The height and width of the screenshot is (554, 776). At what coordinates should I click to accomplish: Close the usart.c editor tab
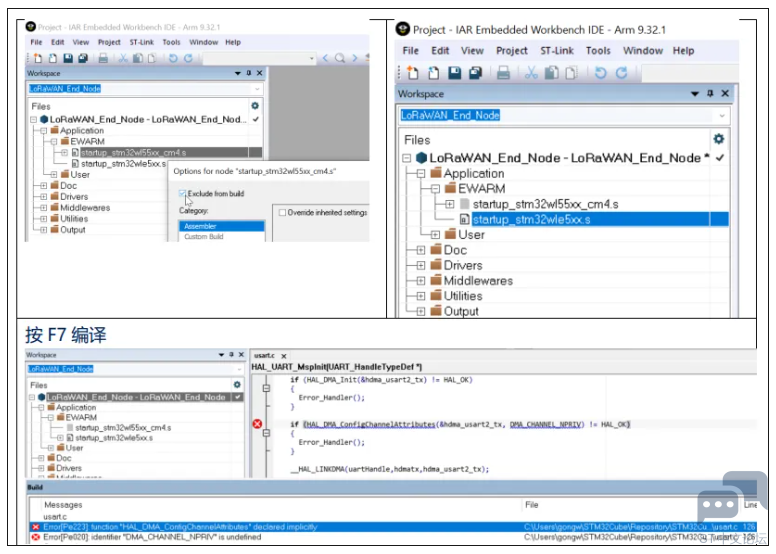tap(284, 356)
